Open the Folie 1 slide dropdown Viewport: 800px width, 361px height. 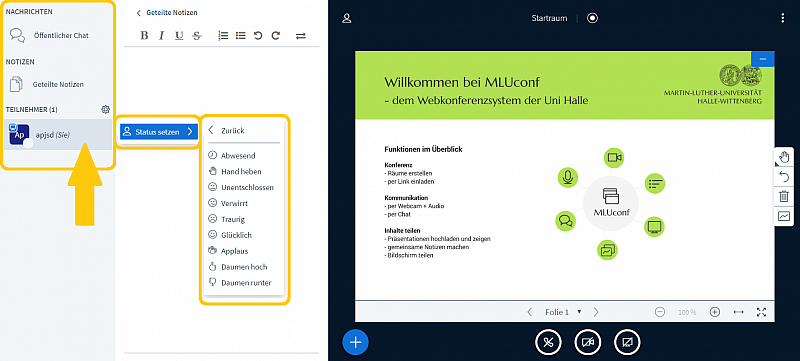click(563, 312)
